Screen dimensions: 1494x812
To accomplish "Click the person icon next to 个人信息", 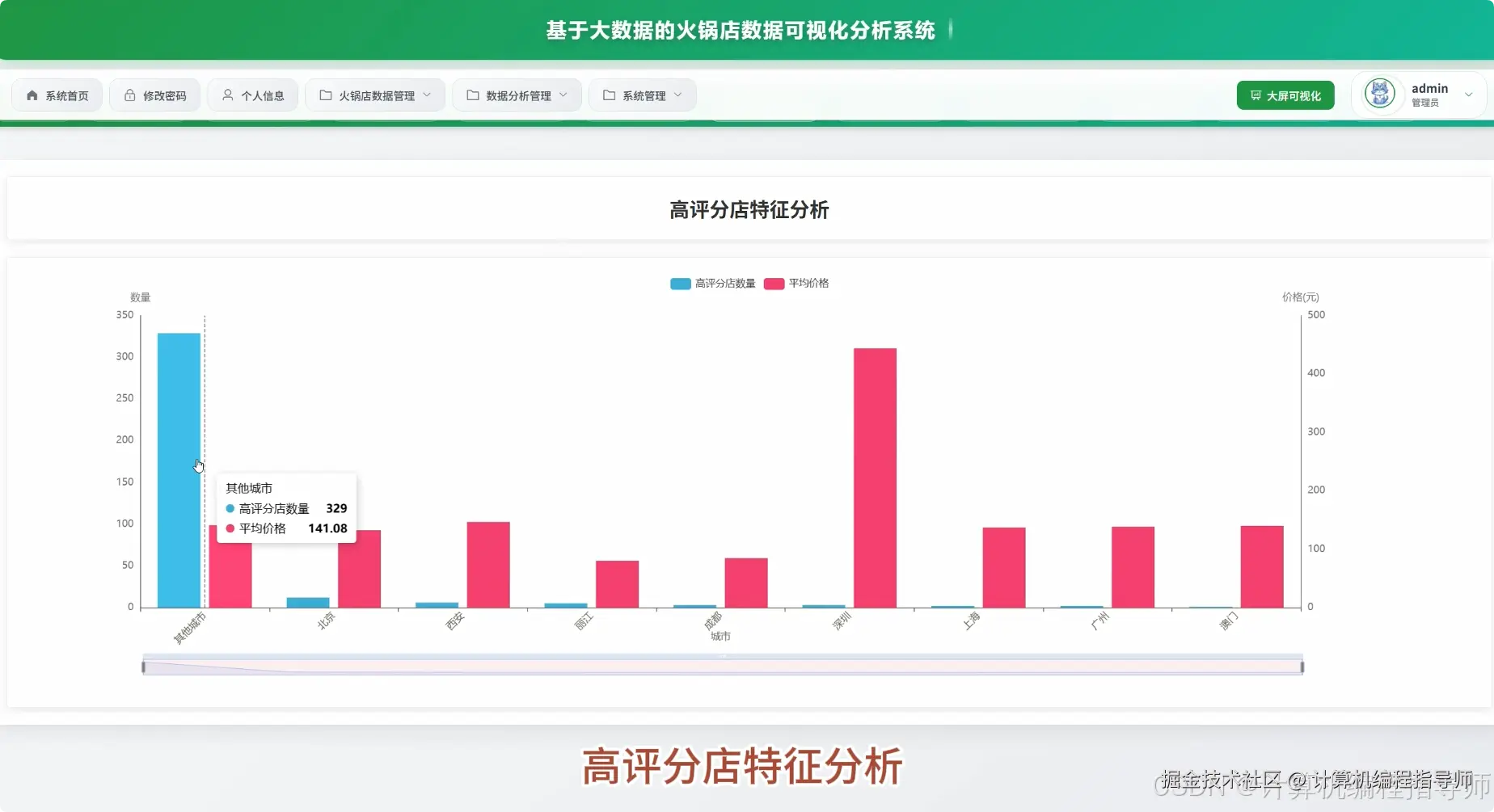I will tap(227, 95).
